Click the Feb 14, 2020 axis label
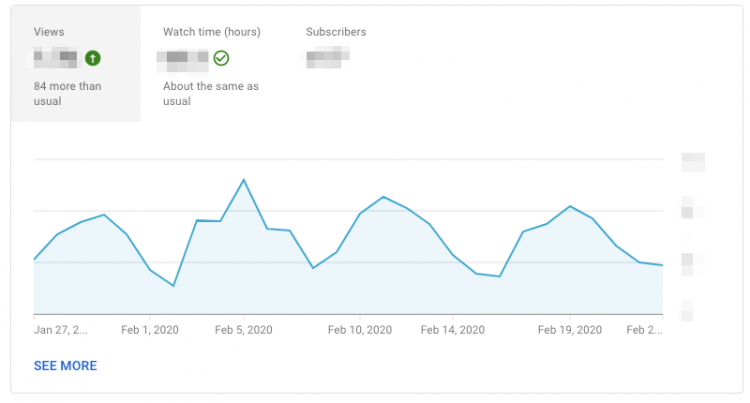 [x=452, y=329]
